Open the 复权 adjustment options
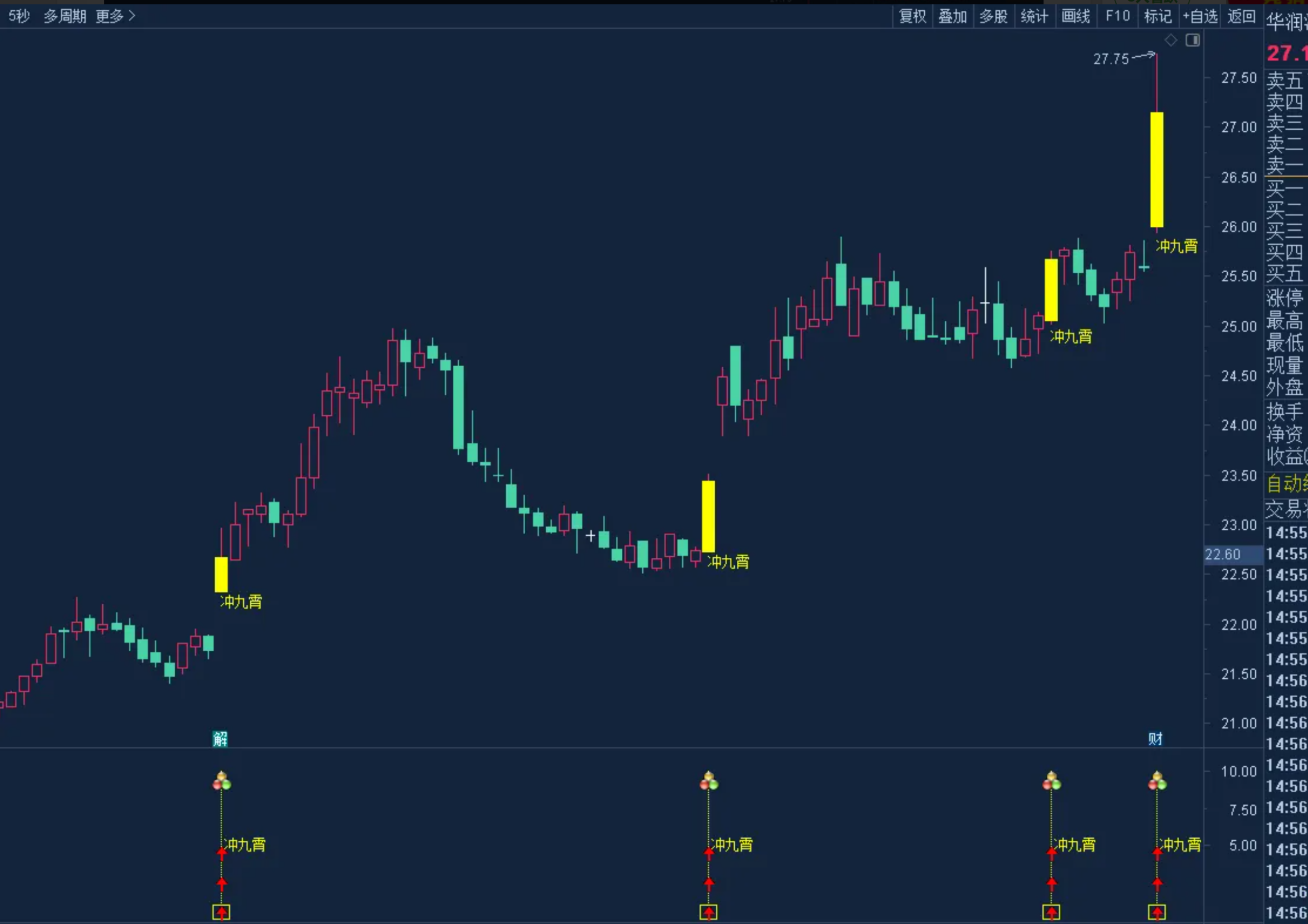Screen dimensions: 1308x924 [912, 16]
